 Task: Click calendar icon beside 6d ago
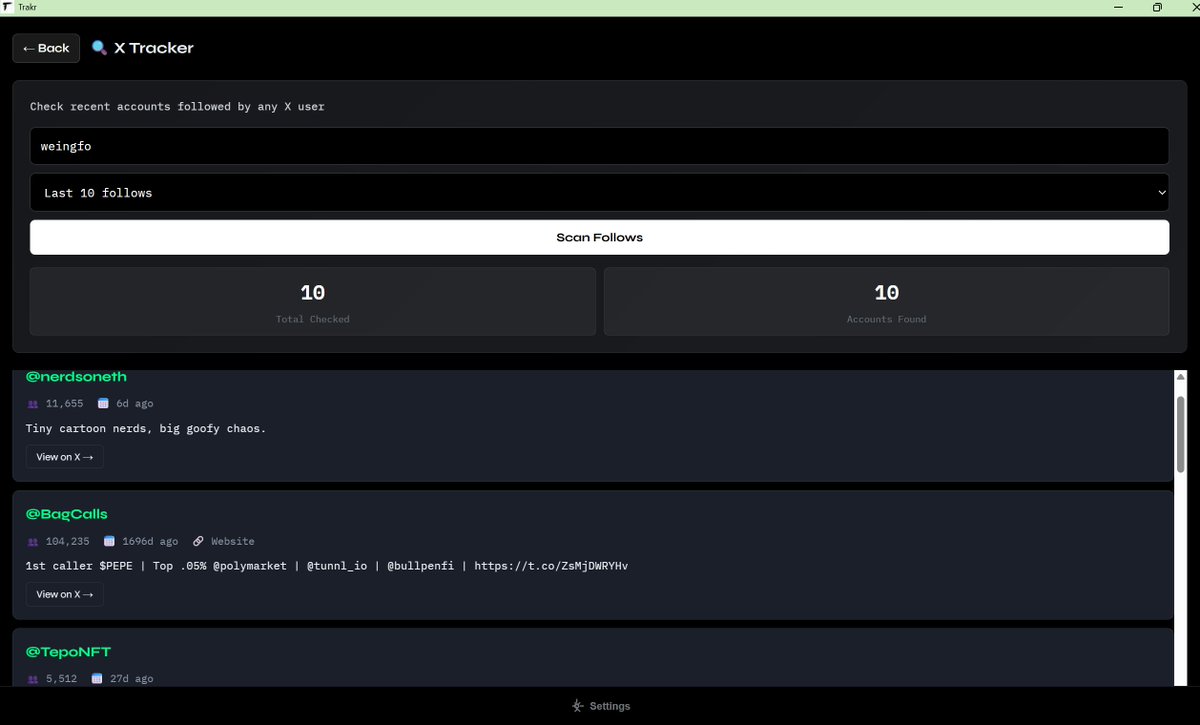click(104, 404)
